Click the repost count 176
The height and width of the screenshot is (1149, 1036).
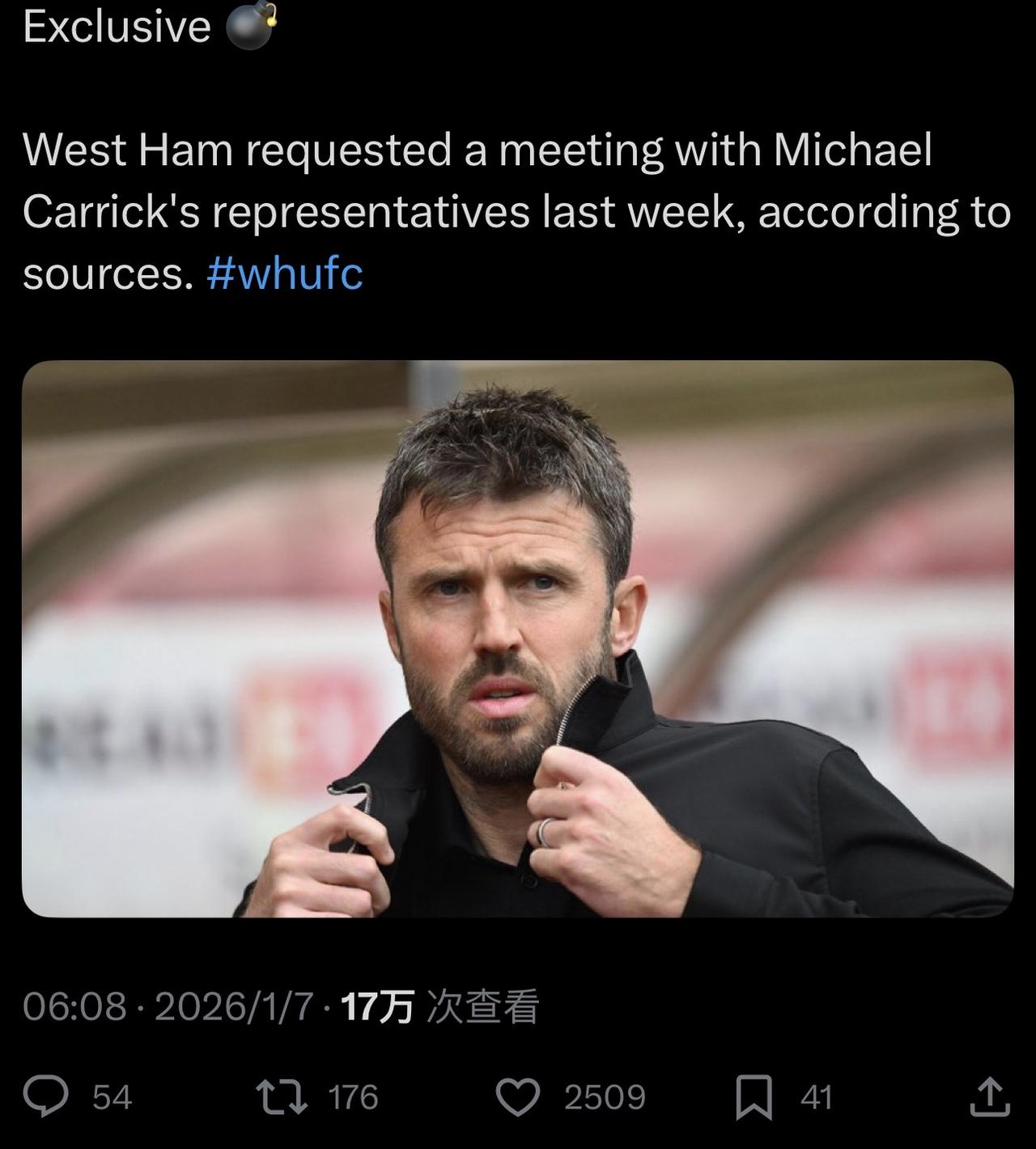click(353, 1097)
